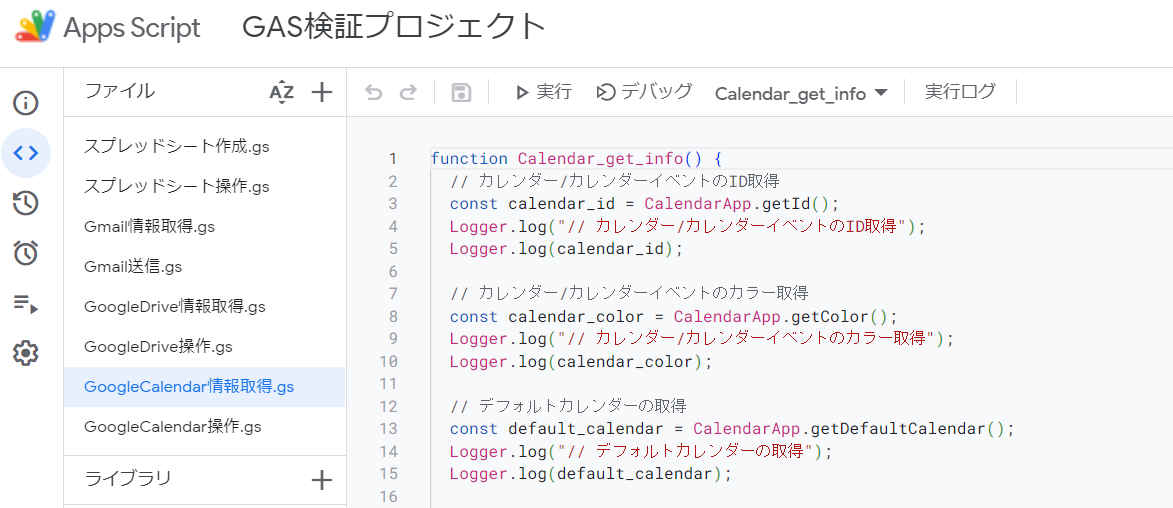1173x508 pixels.
Task: Select Gmail送信.gs in file list
Action: [133, 267]
